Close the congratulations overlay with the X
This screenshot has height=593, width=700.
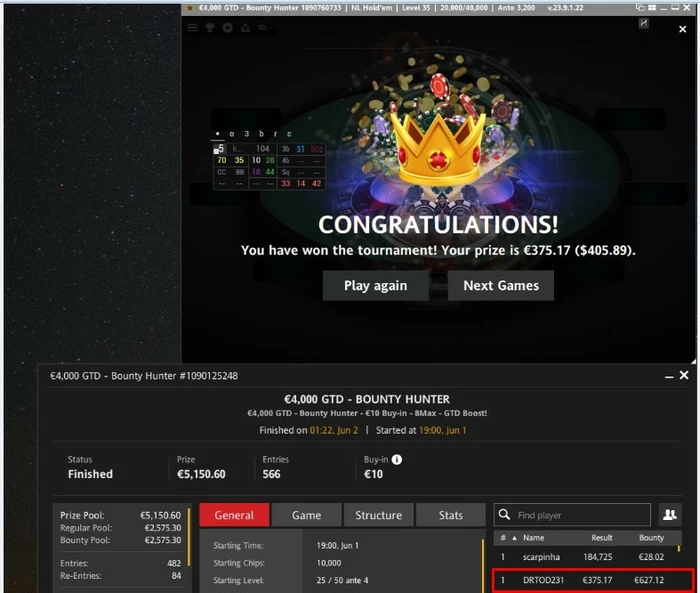tap(682, 29)
